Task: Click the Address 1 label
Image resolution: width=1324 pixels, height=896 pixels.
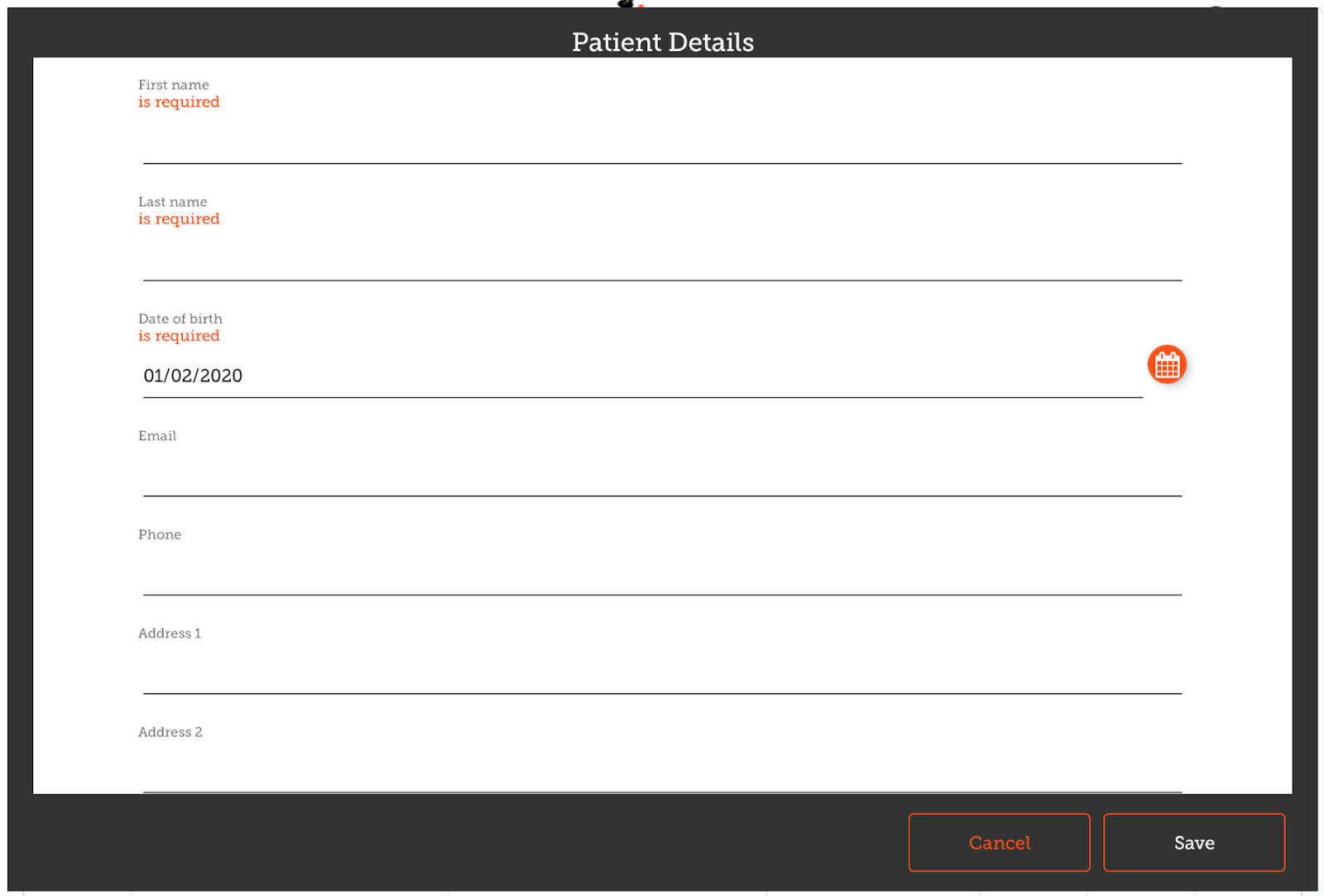Action: pyautogui.click(x=170, y=633)
